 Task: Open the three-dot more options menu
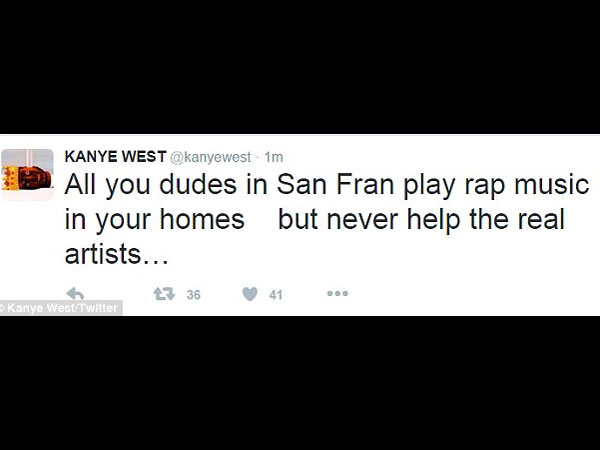337,294
